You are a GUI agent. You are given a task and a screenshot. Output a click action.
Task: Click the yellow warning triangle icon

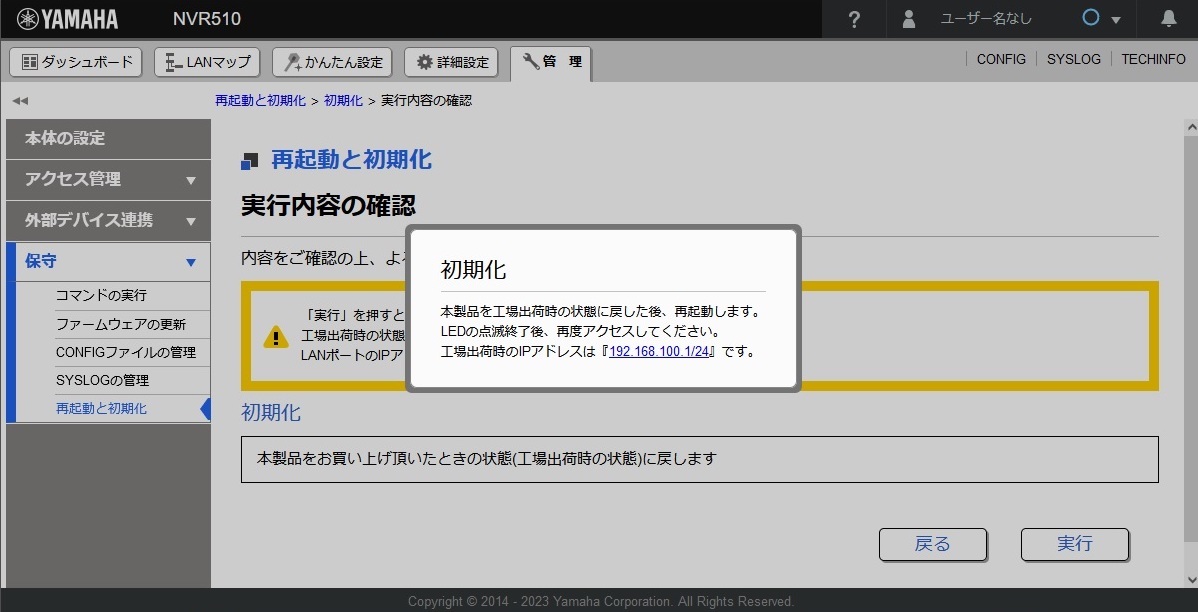(x=276, y=337)
